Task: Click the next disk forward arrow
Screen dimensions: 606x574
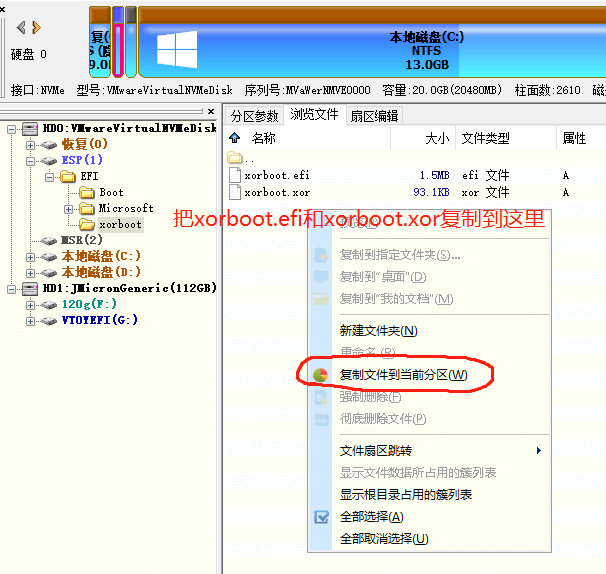Action: 35,27
